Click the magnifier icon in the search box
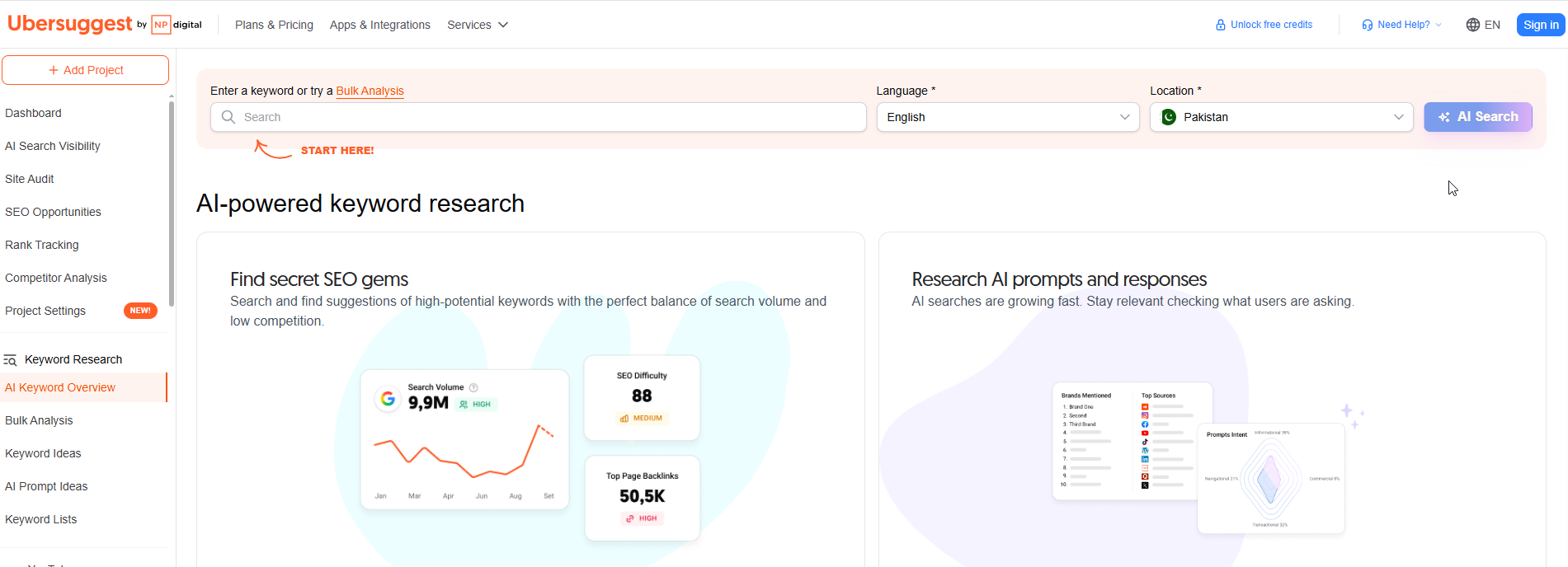Screen dimensions: 1568x567 228,117
